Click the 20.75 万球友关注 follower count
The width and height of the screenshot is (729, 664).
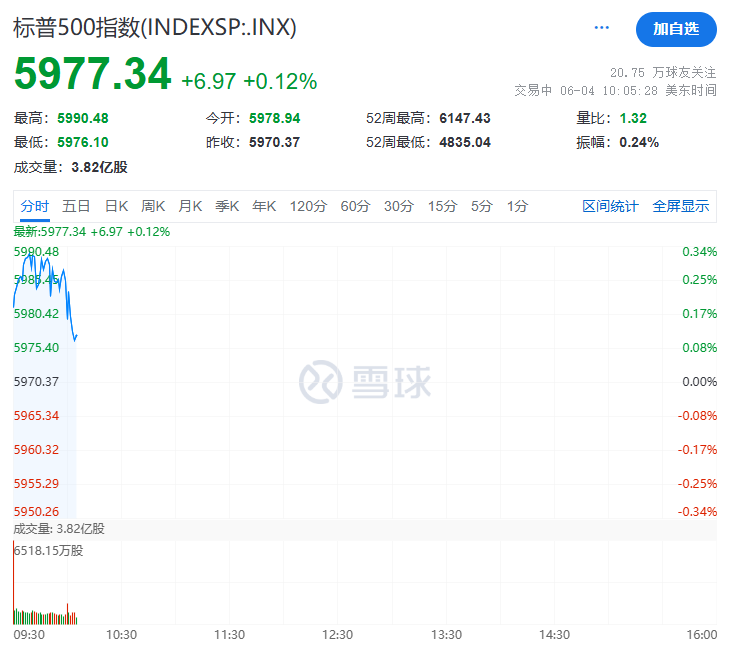[x=663, y=73]
